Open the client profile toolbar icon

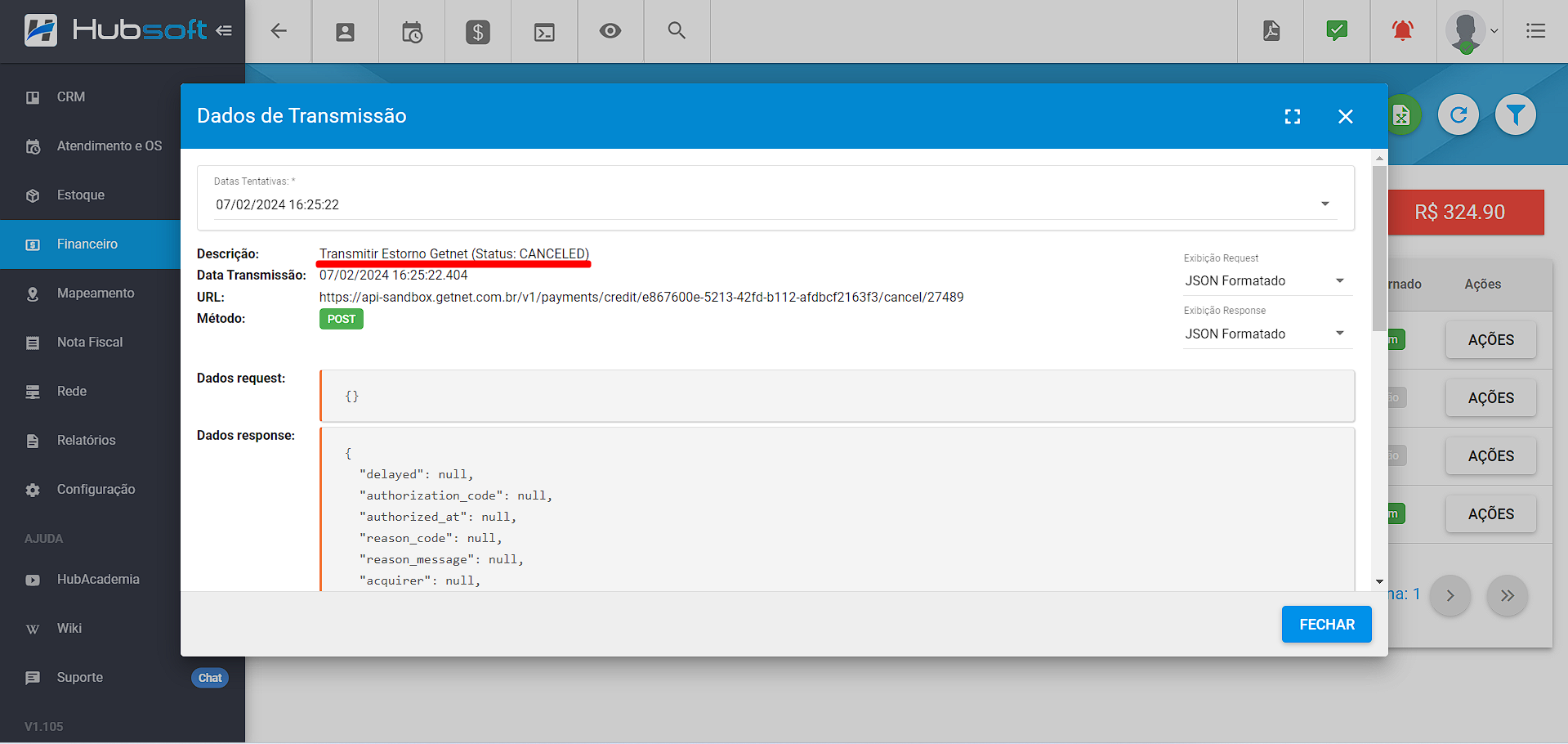[x=346, y=32]
